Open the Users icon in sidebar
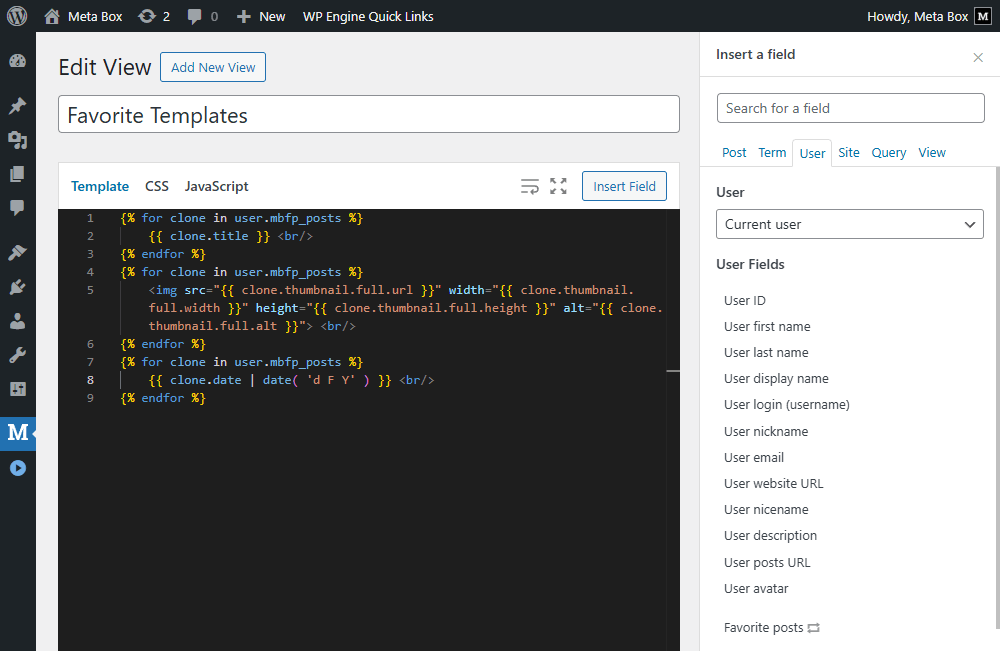Viewport: 1000px width, 651px height. [17, 321]
